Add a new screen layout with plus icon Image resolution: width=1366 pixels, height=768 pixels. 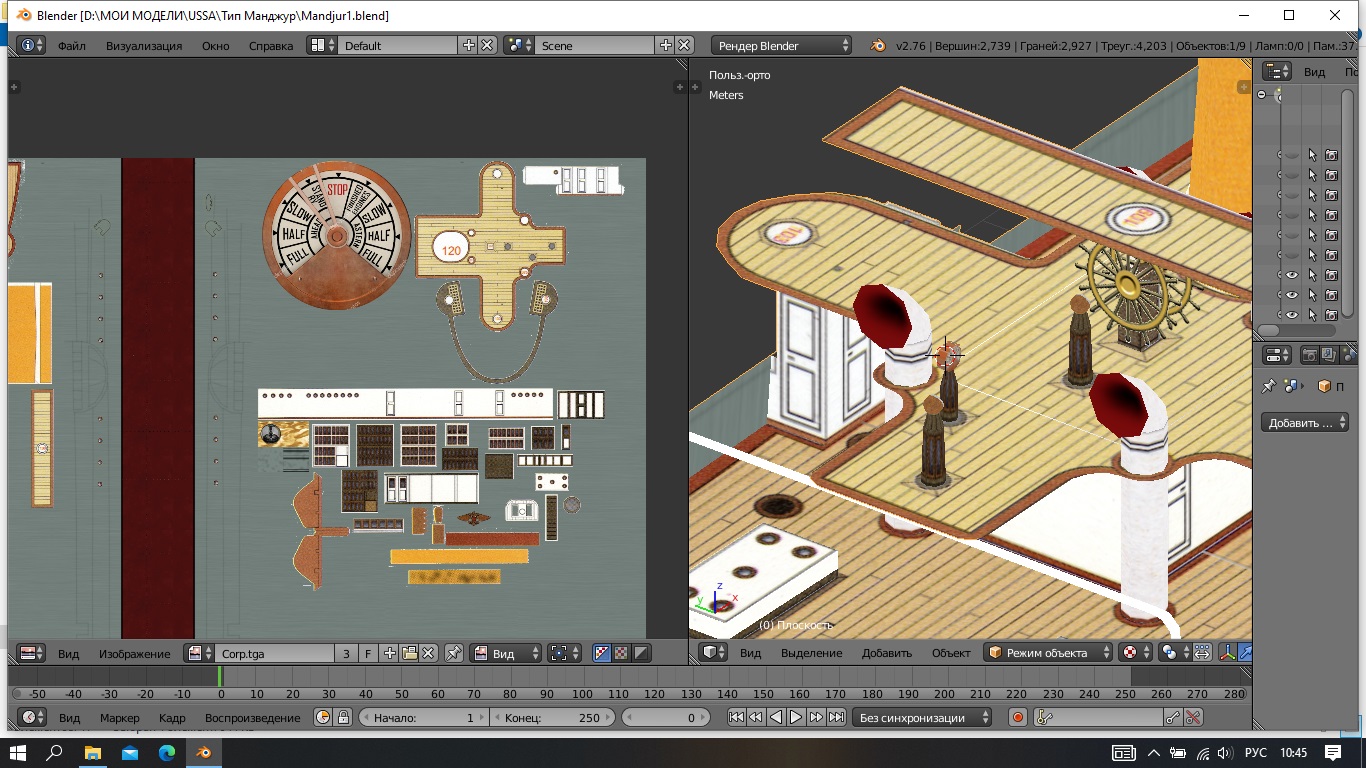(468, 45)
